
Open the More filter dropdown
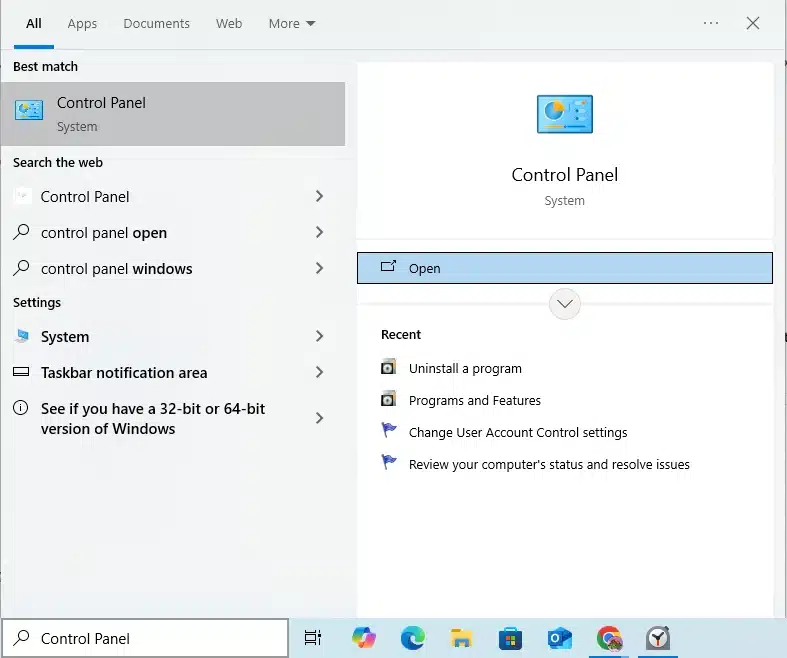291,23
